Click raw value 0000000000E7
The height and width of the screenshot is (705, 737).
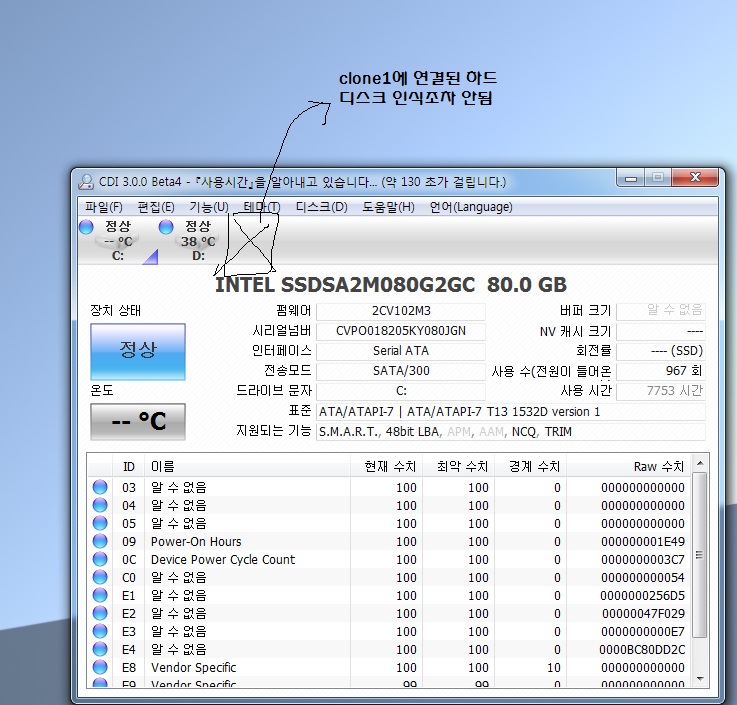point(643,631)
